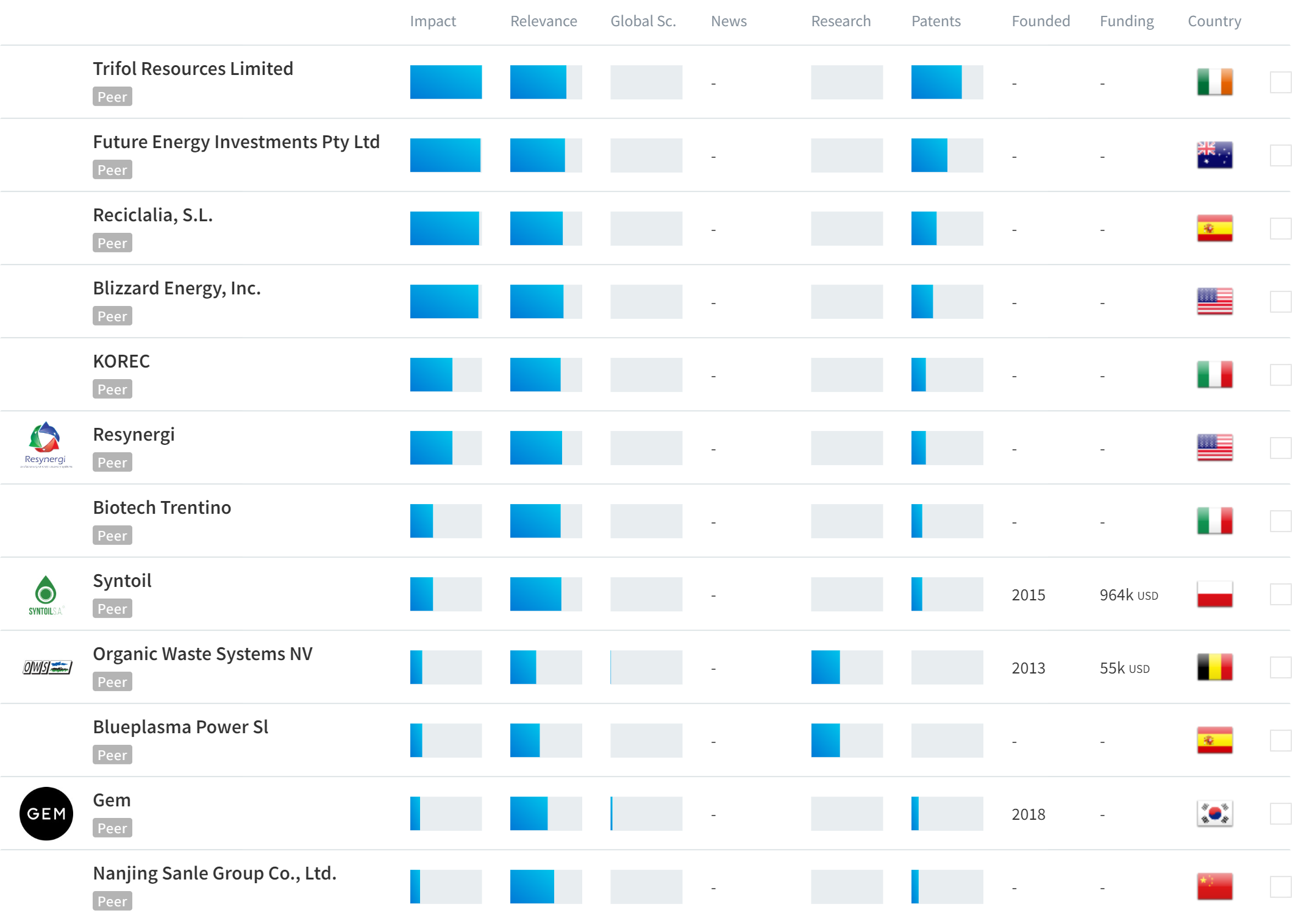
Task: Click the OWS company logo
Action: click(x=48, y=667)
